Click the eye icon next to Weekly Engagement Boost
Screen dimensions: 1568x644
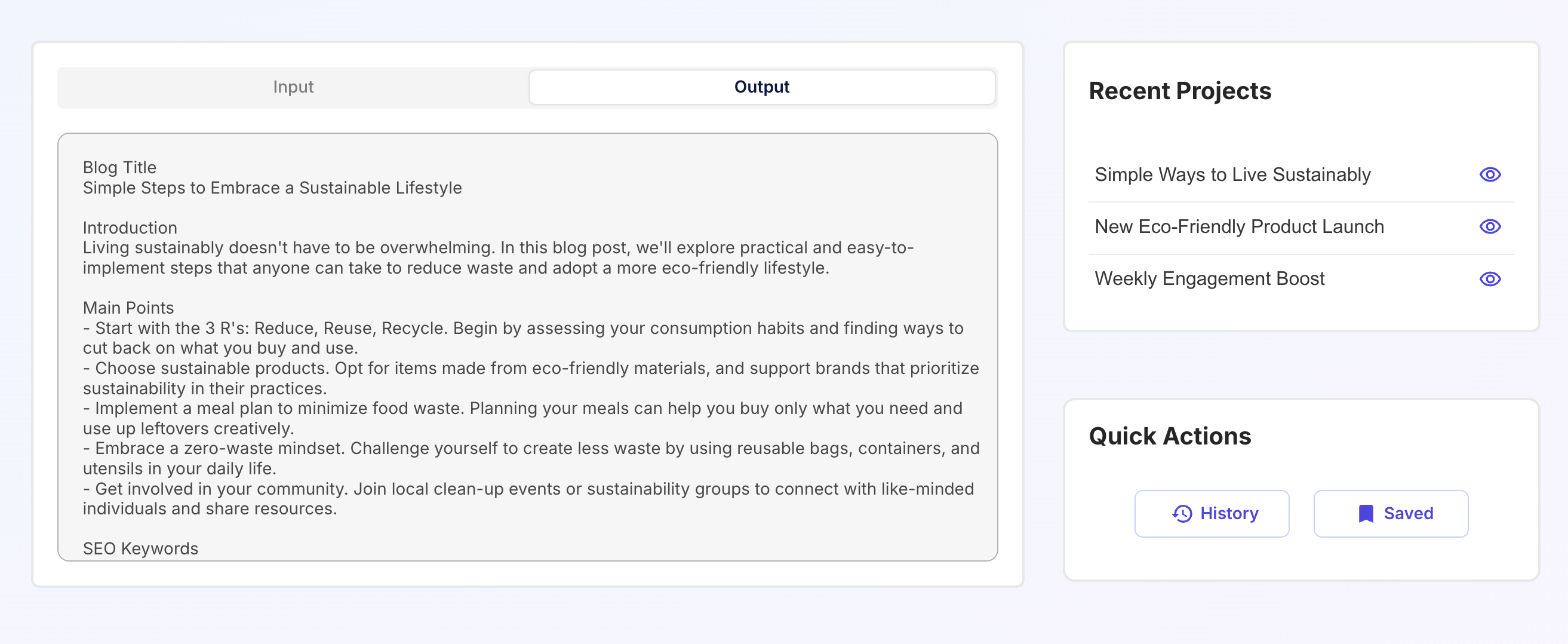[x=1489, y=279]
